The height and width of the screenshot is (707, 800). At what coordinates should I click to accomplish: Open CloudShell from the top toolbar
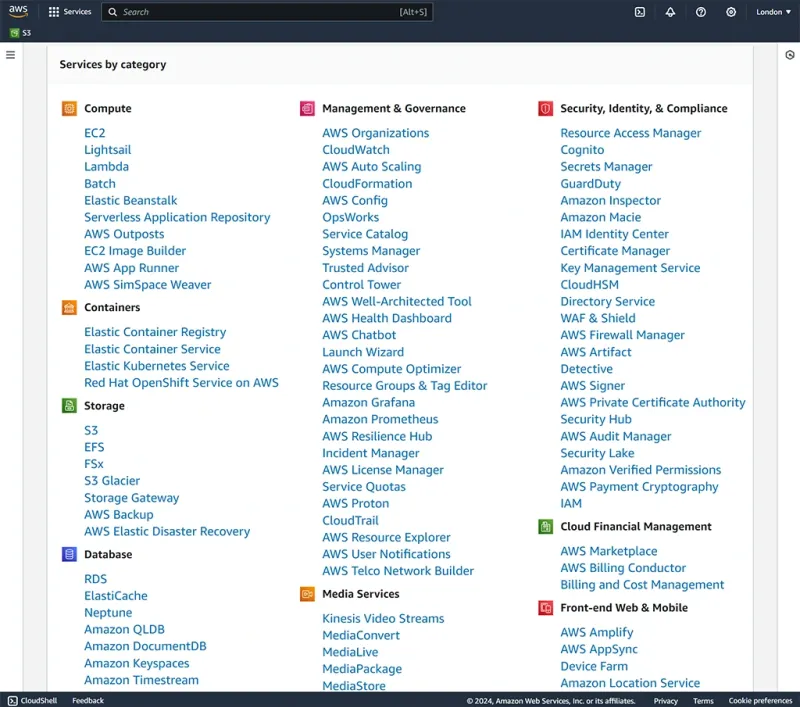640,12
